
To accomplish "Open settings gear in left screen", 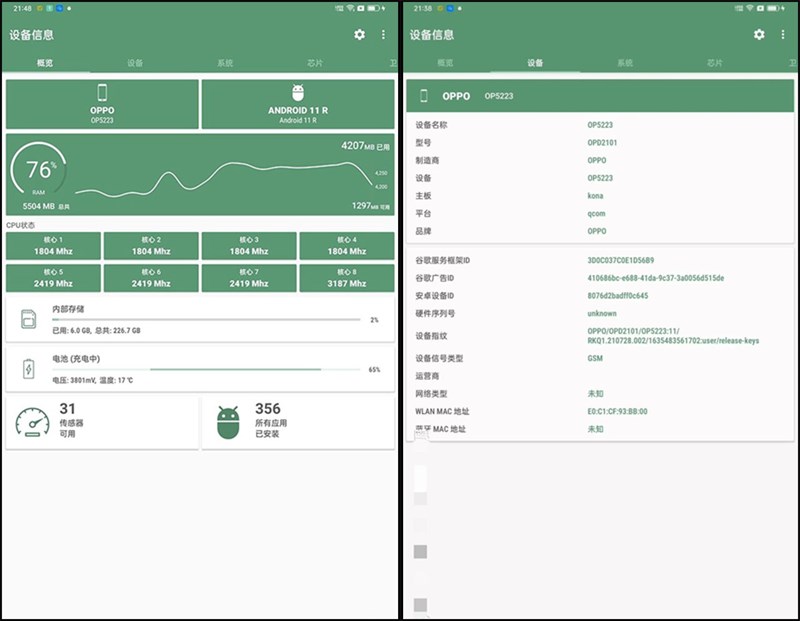I will (359, 34).
